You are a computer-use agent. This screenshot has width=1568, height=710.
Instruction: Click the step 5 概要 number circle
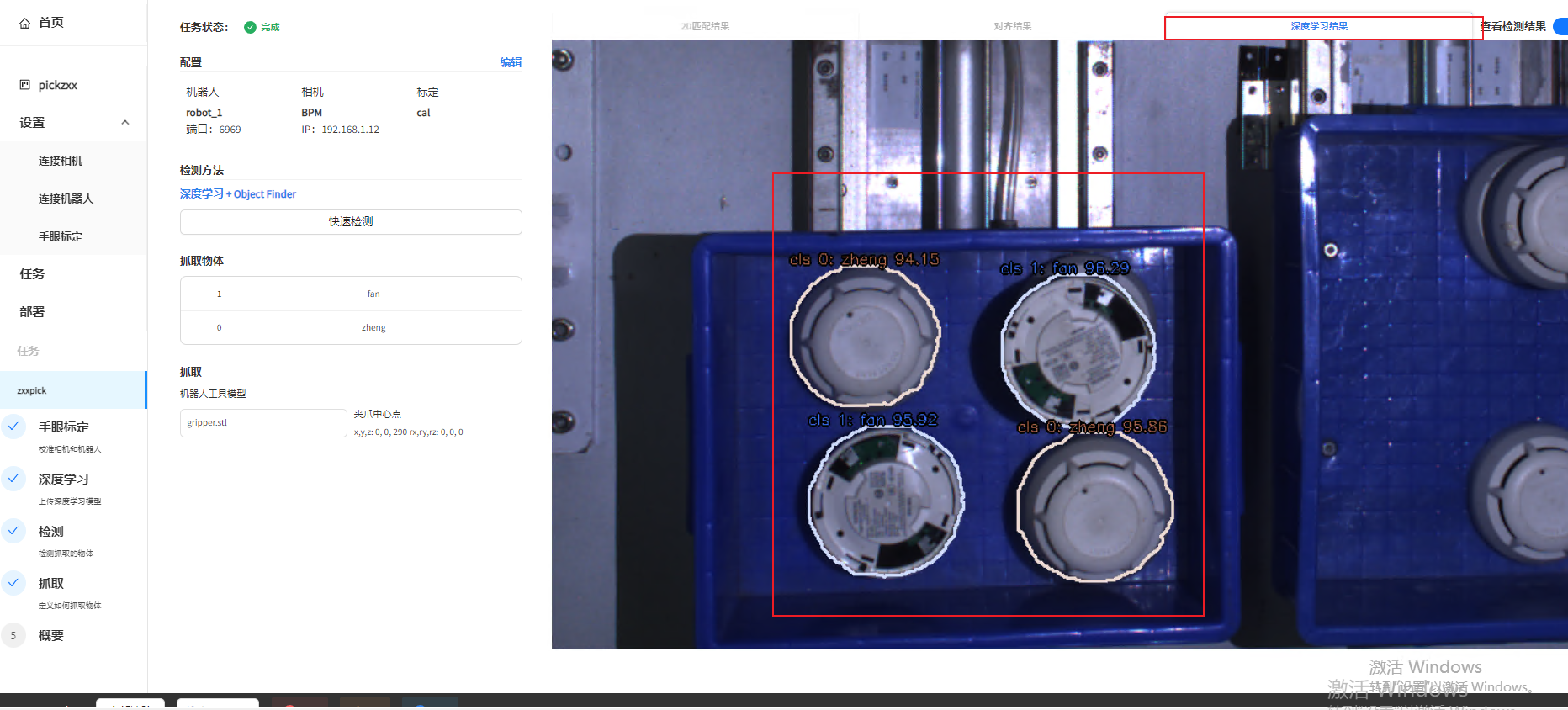(13, 635)
